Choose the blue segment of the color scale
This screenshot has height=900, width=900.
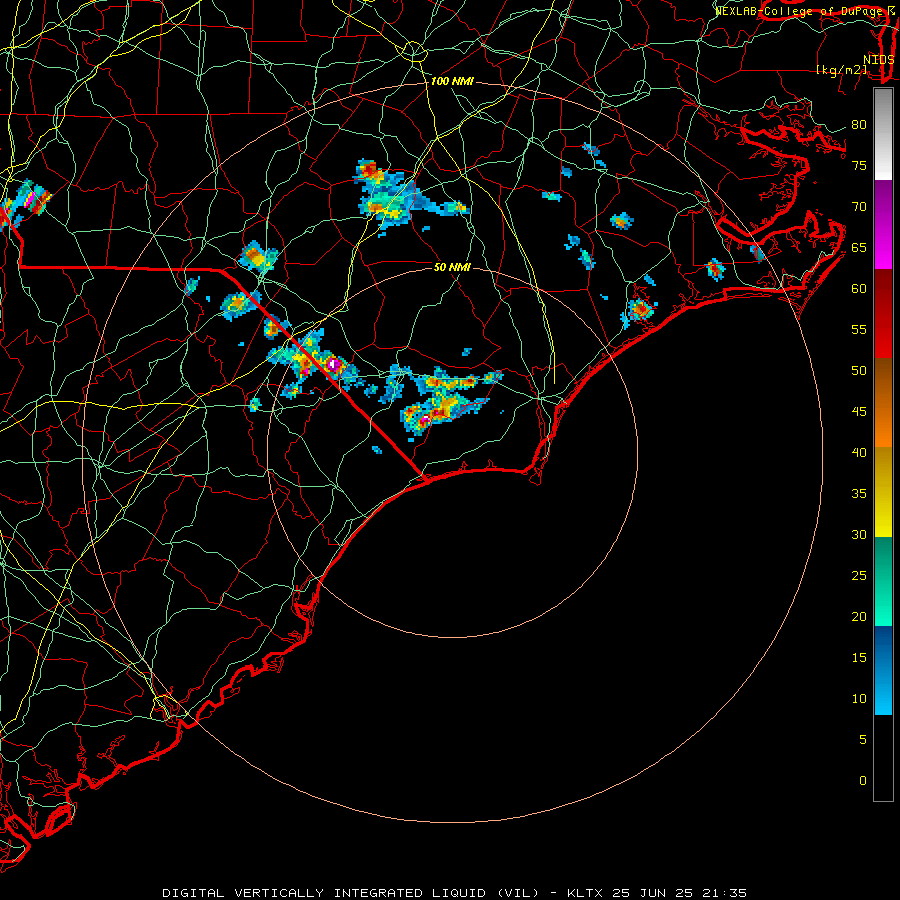(x=883, y=670)
